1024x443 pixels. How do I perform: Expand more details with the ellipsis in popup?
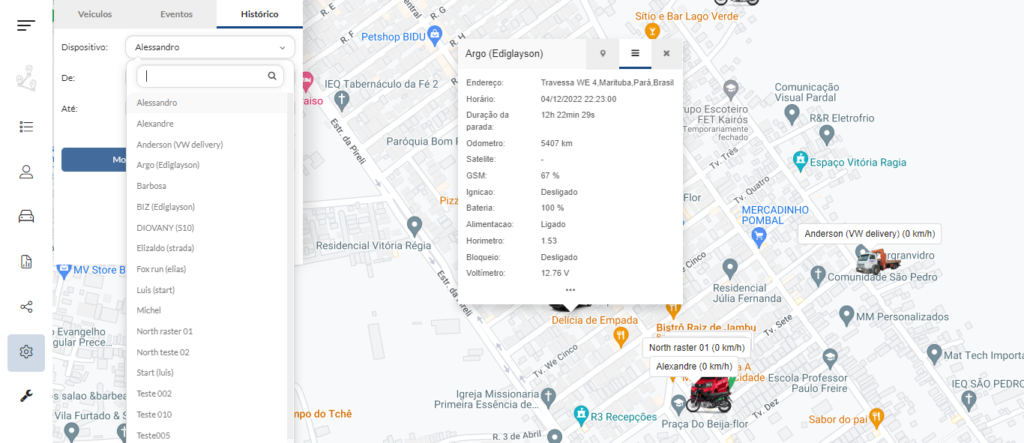(570, 290)
